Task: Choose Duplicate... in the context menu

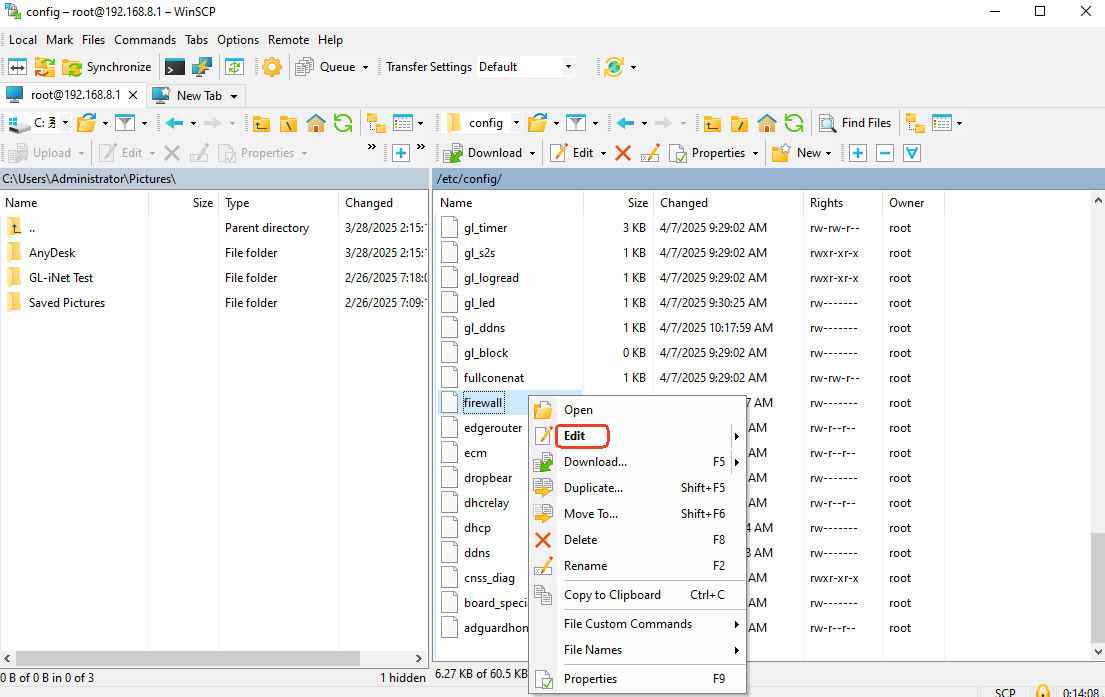Action: 637,488
